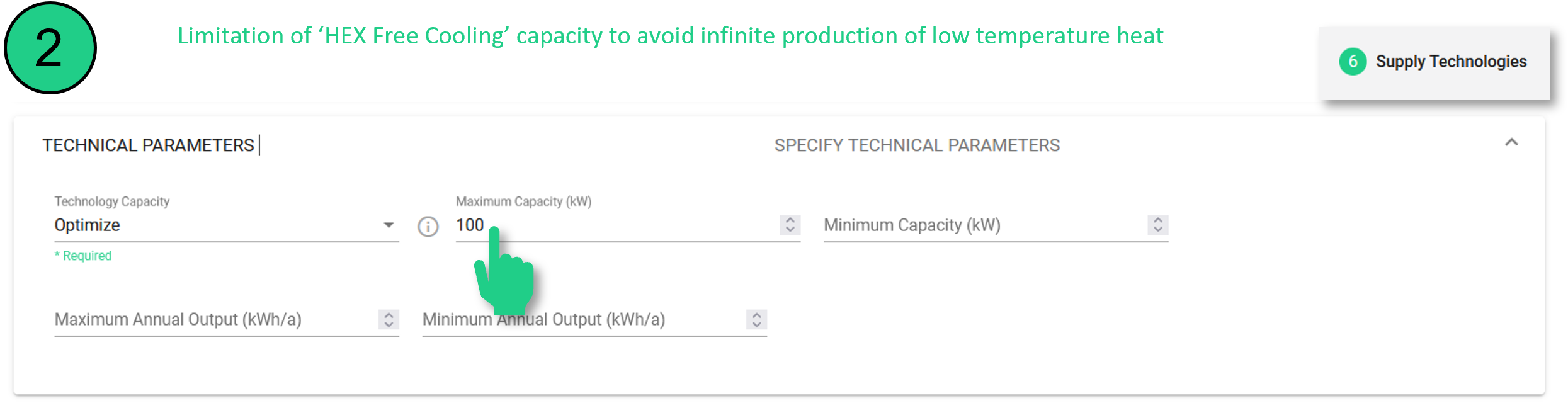Viewport: 1568px width, 408px height.
Task: Lower Maximum Annual Output using down arrow
Action: click(389, 324)
